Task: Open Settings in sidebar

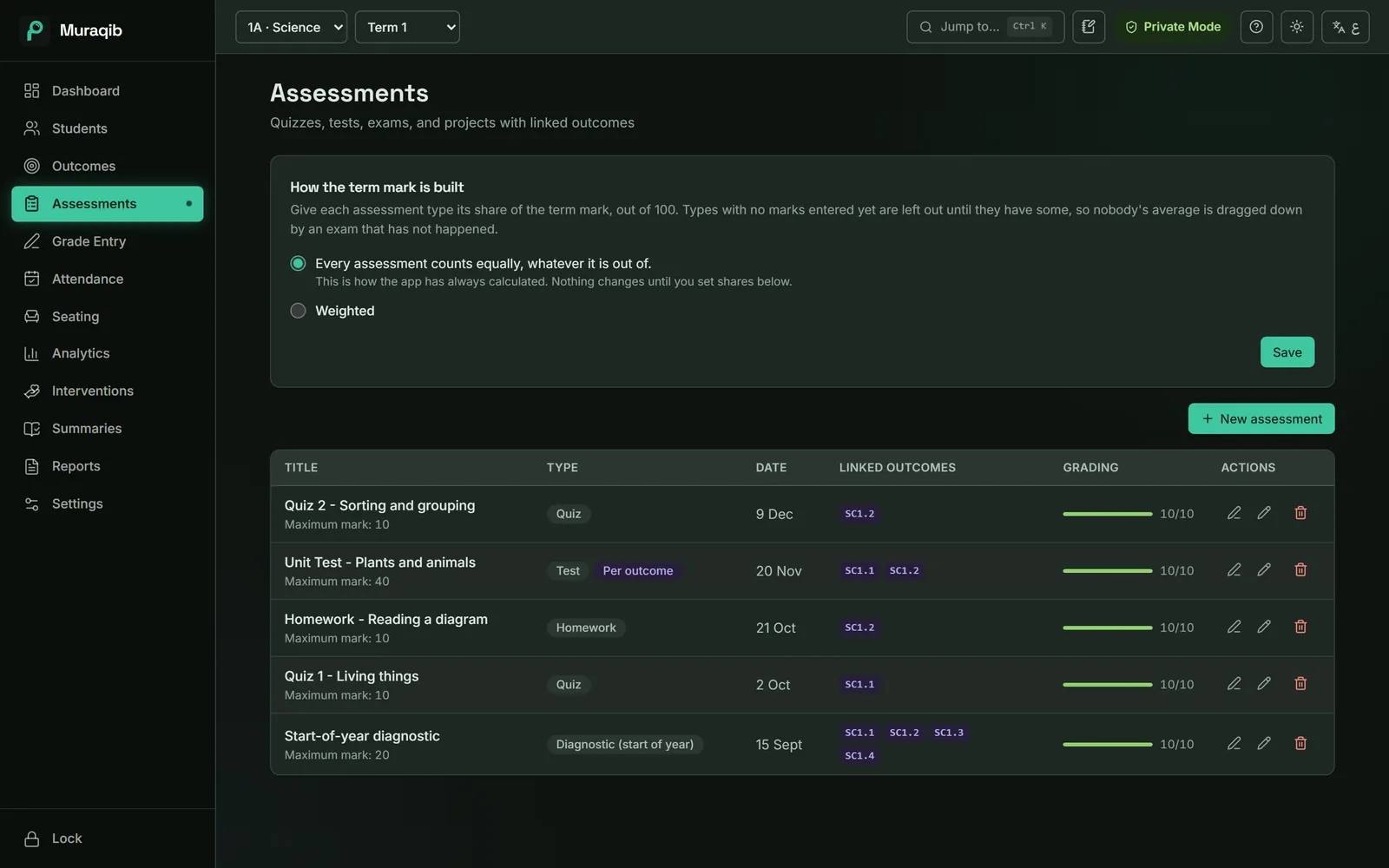Action: pos(108,503)
